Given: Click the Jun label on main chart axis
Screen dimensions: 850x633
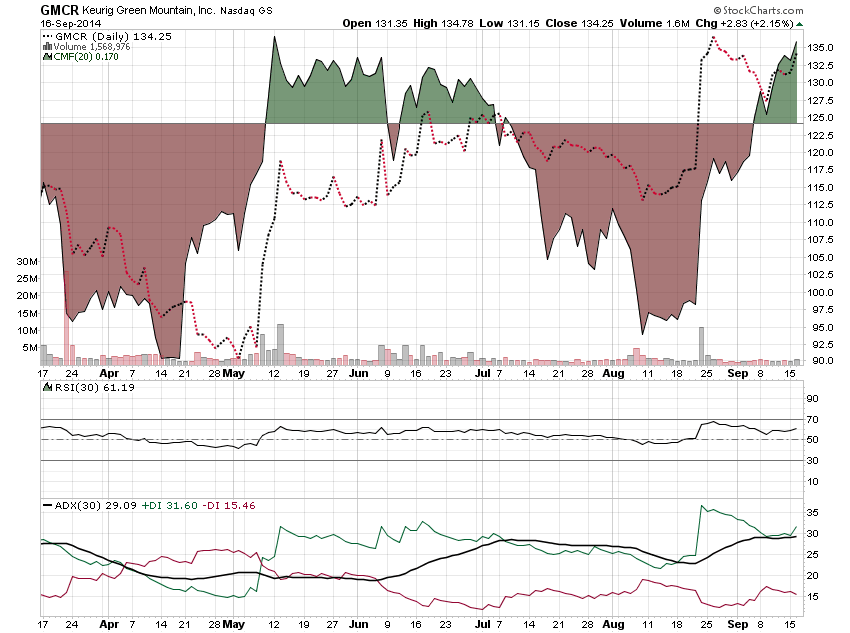Looking at the screenshot, I should click(358, 373).
